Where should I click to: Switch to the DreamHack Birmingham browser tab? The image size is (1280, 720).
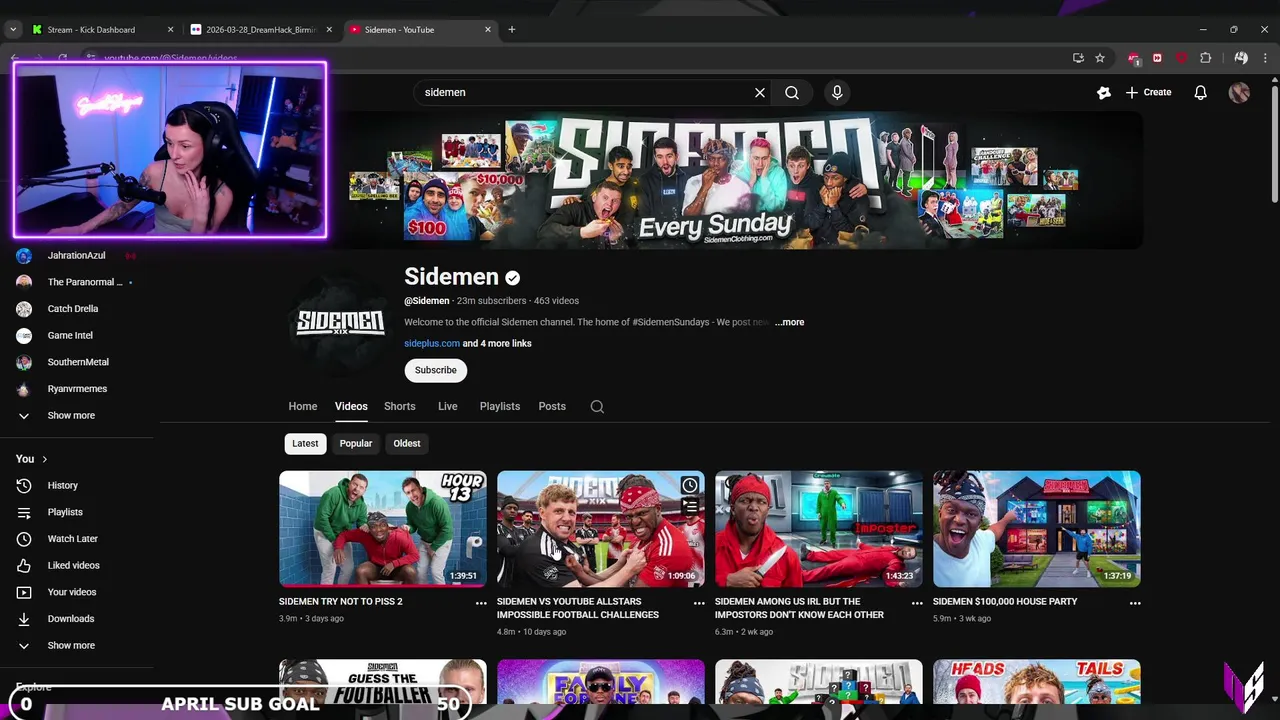pyautogui.click(x=262, y=30)
